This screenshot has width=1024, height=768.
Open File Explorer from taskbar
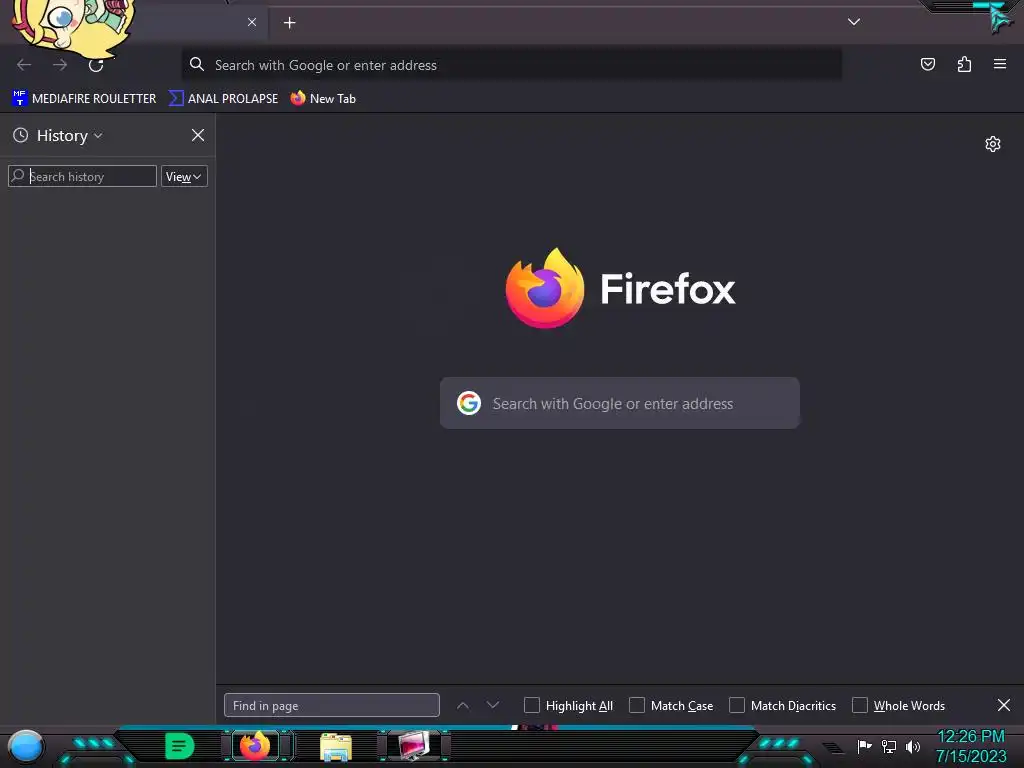336,746
